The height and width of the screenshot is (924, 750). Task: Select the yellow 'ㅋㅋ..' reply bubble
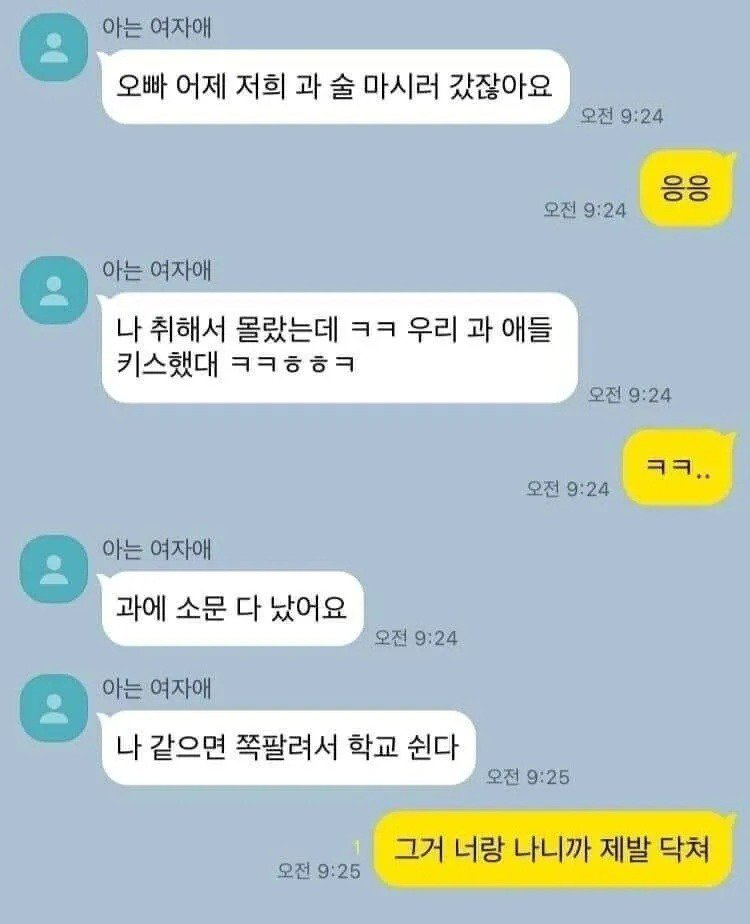click(678, 468)
